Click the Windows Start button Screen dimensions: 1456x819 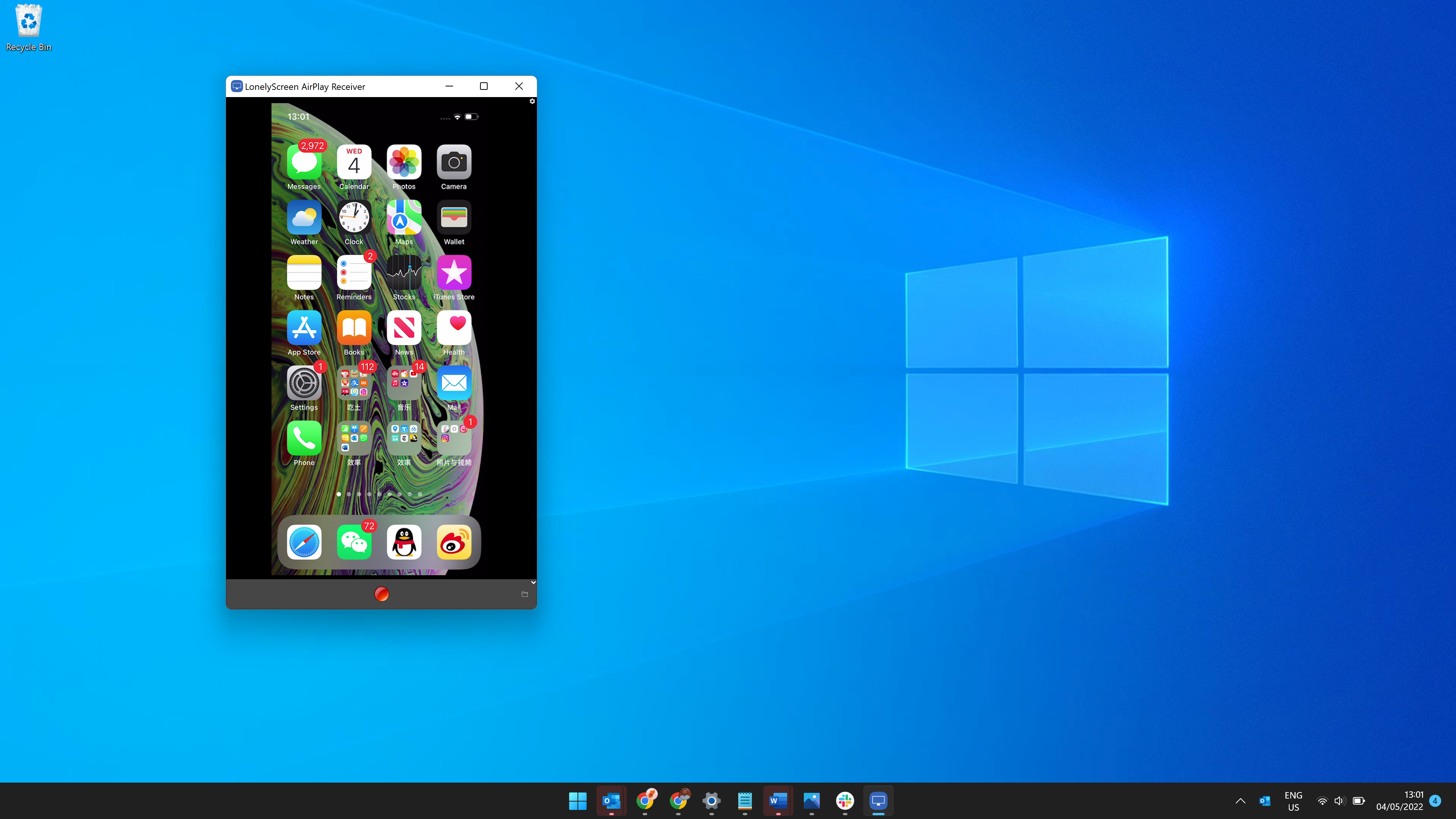(x=578, y=800)
